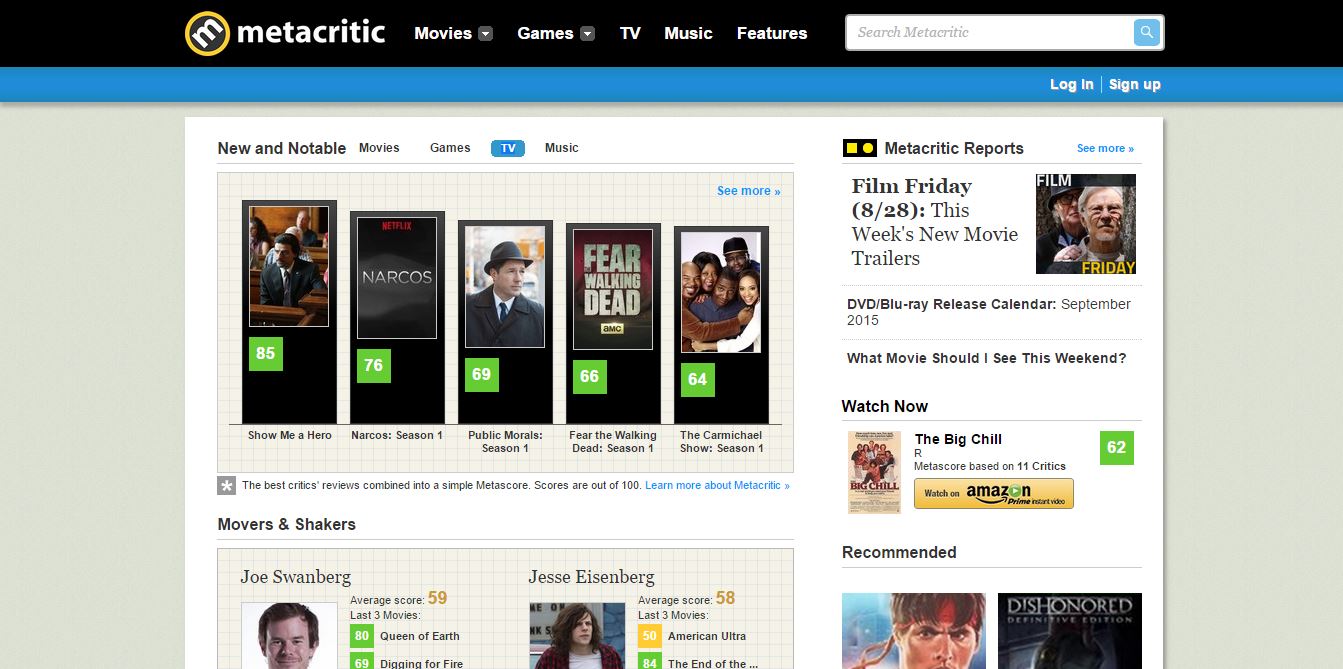Select the TV tab in New and Notable
The image size is (1343, 669).
(x=508, y=148)
